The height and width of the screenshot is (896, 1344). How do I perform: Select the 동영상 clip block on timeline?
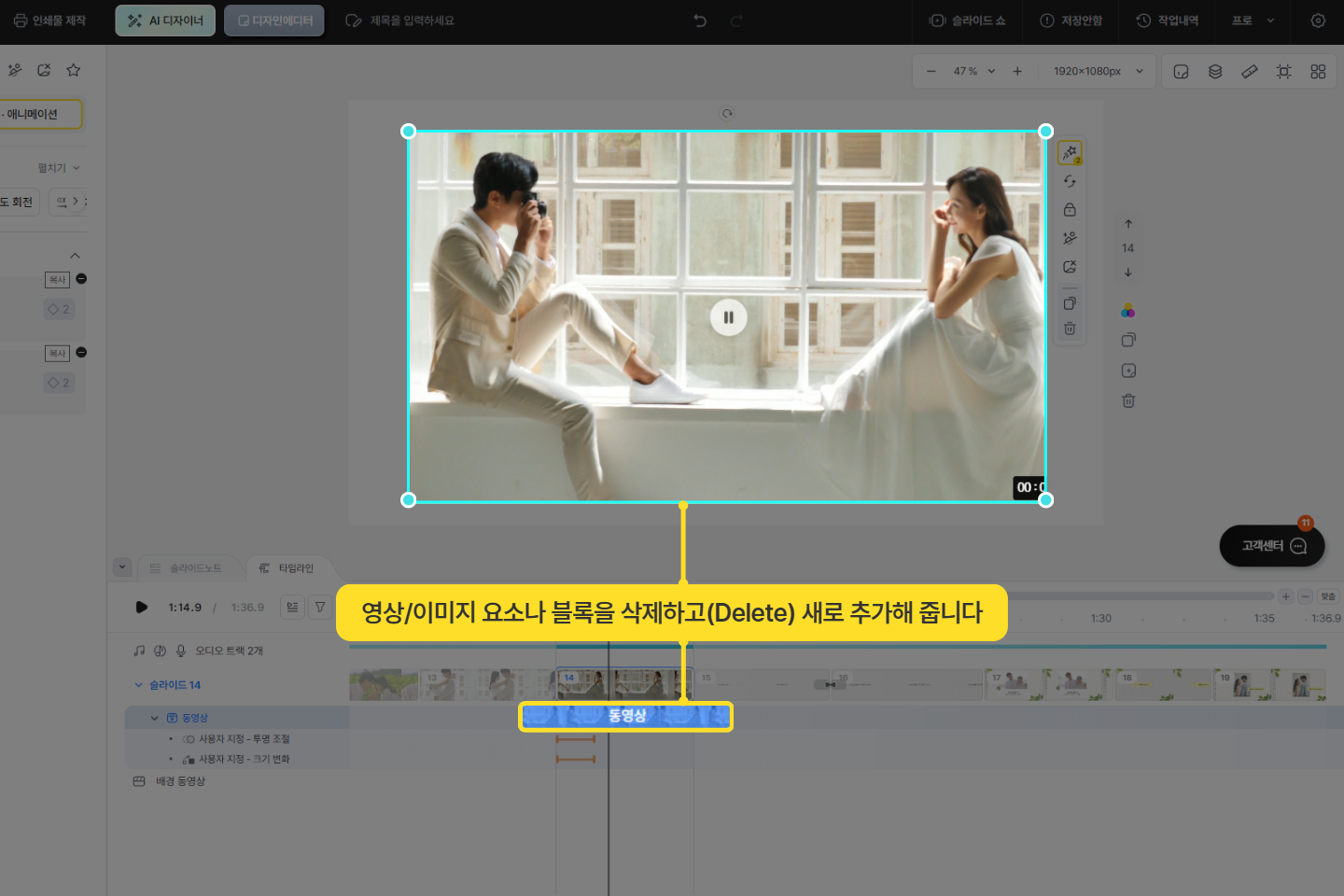pyautogui.click(x=625, y=716)
